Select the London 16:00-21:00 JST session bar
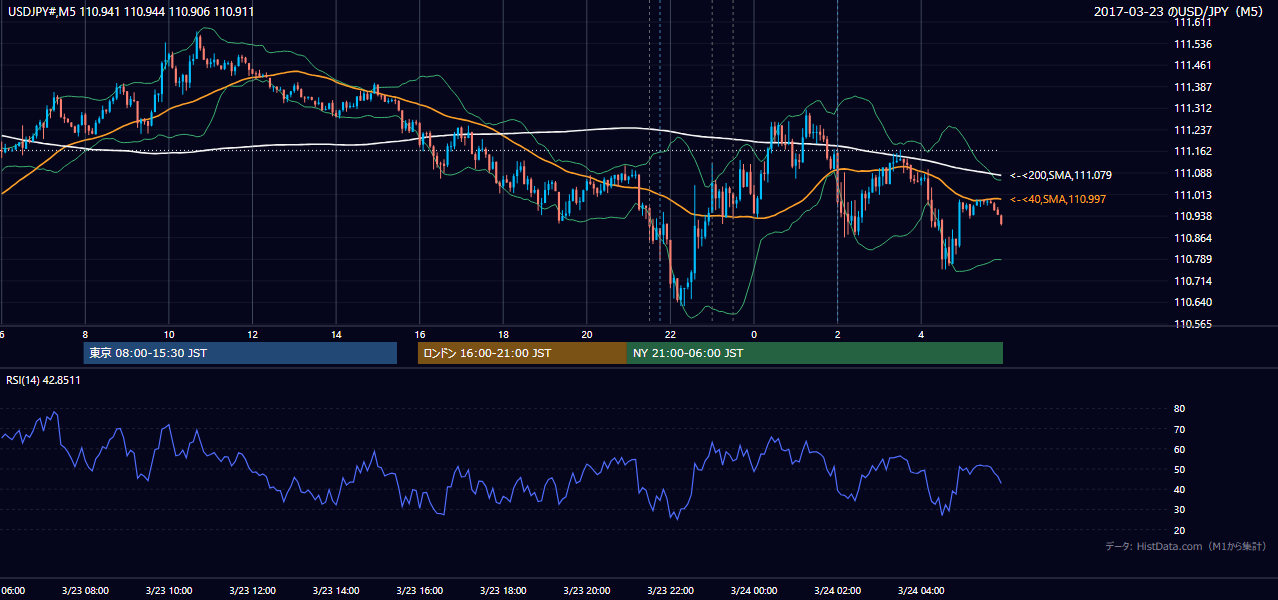Screen dimensions: 1278x600 point(522,353)
